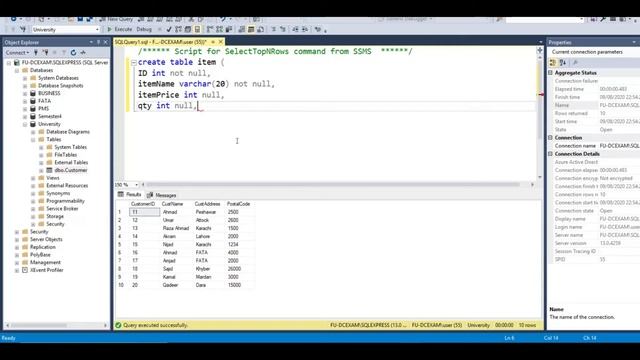Select cell containing Raza Ahmad
This screenshot has height=360, width=640.
point(176,228)
